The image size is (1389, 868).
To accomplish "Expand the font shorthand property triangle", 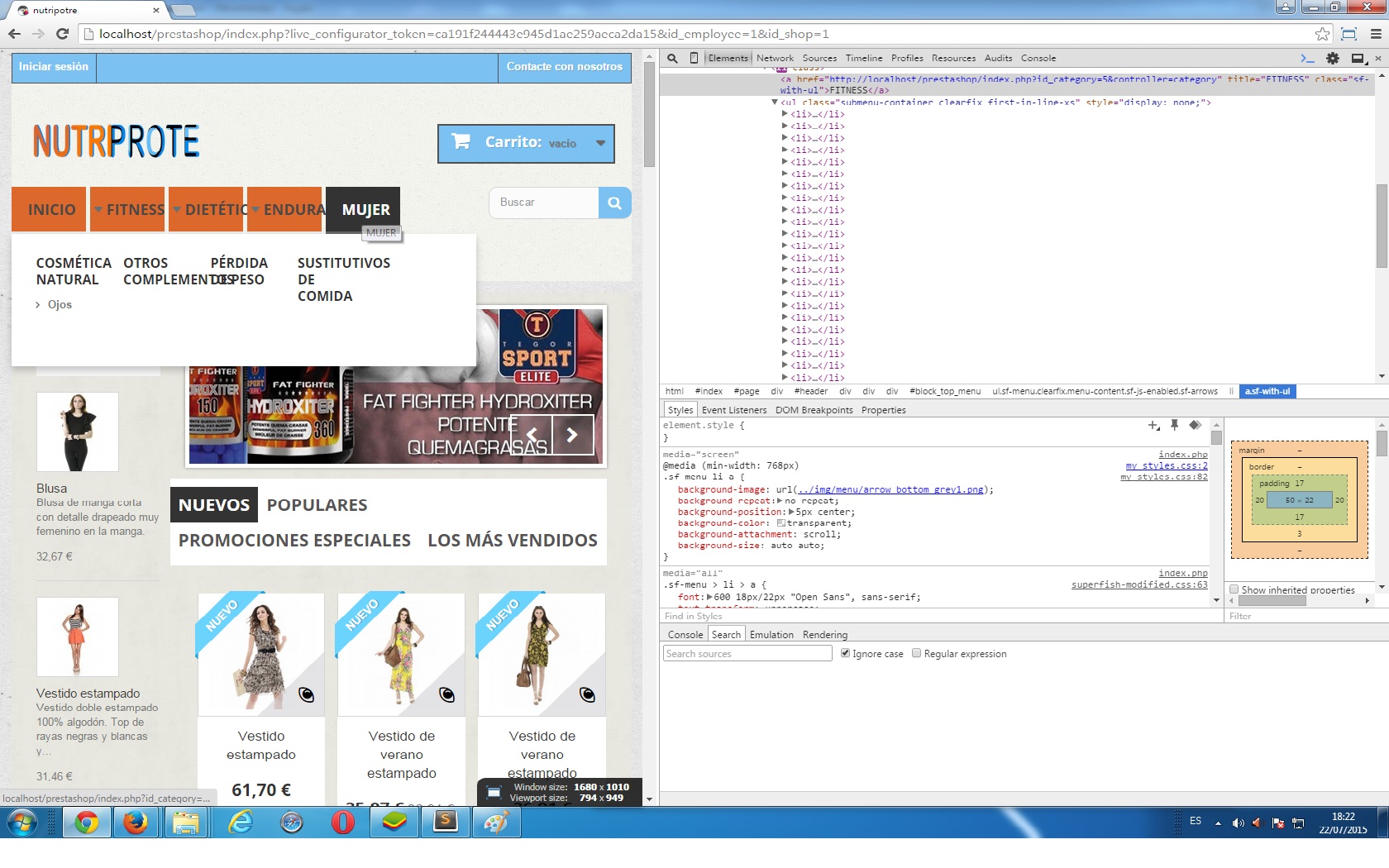I will tap(709, 597).
